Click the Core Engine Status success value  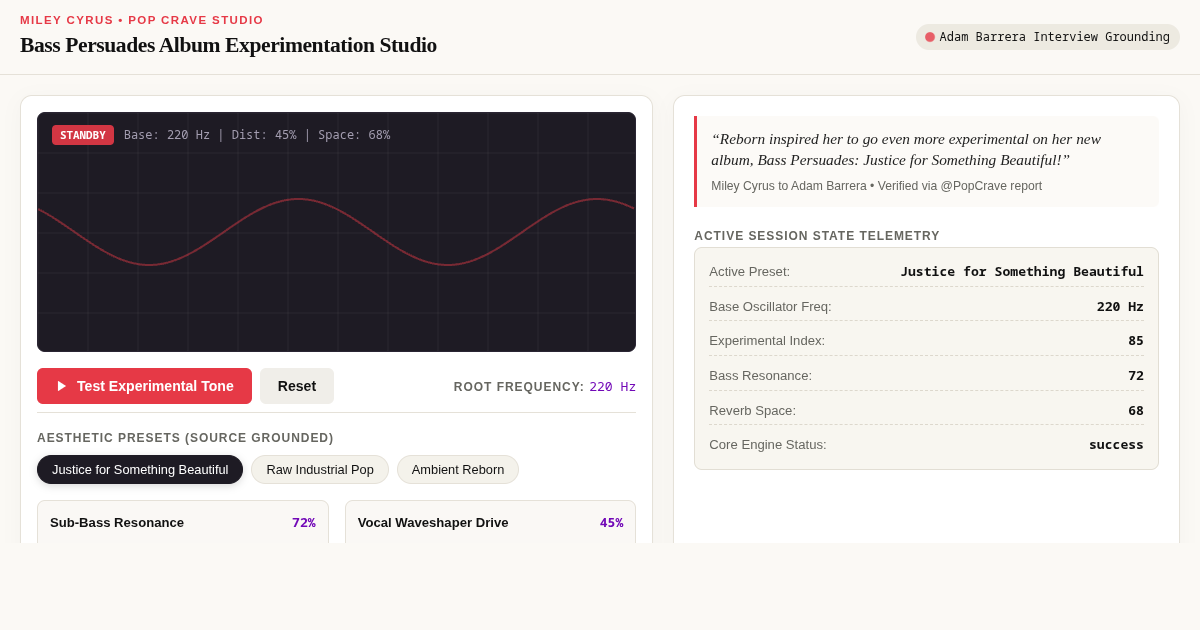[1116, 444]
